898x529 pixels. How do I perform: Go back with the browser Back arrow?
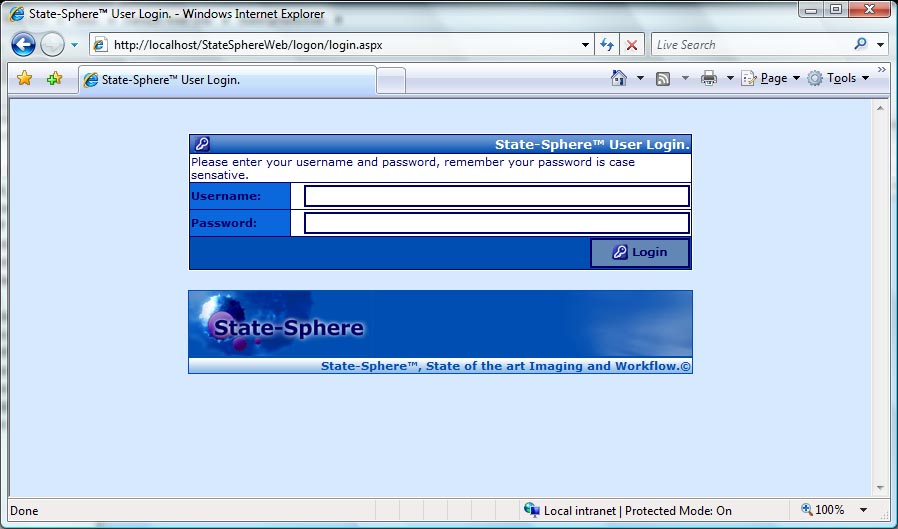23,45
